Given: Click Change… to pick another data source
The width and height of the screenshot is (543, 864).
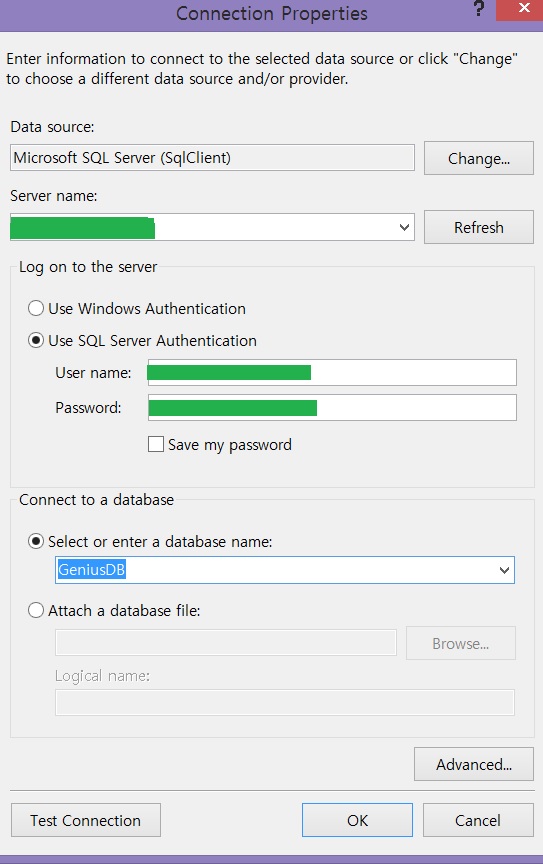Looking at the screenshot, I should tap(479, 158).
